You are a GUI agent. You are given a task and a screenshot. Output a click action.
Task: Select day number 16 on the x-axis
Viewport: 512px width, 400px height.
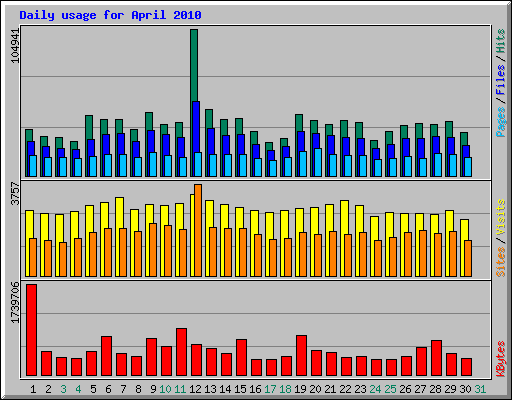(255, 389)
